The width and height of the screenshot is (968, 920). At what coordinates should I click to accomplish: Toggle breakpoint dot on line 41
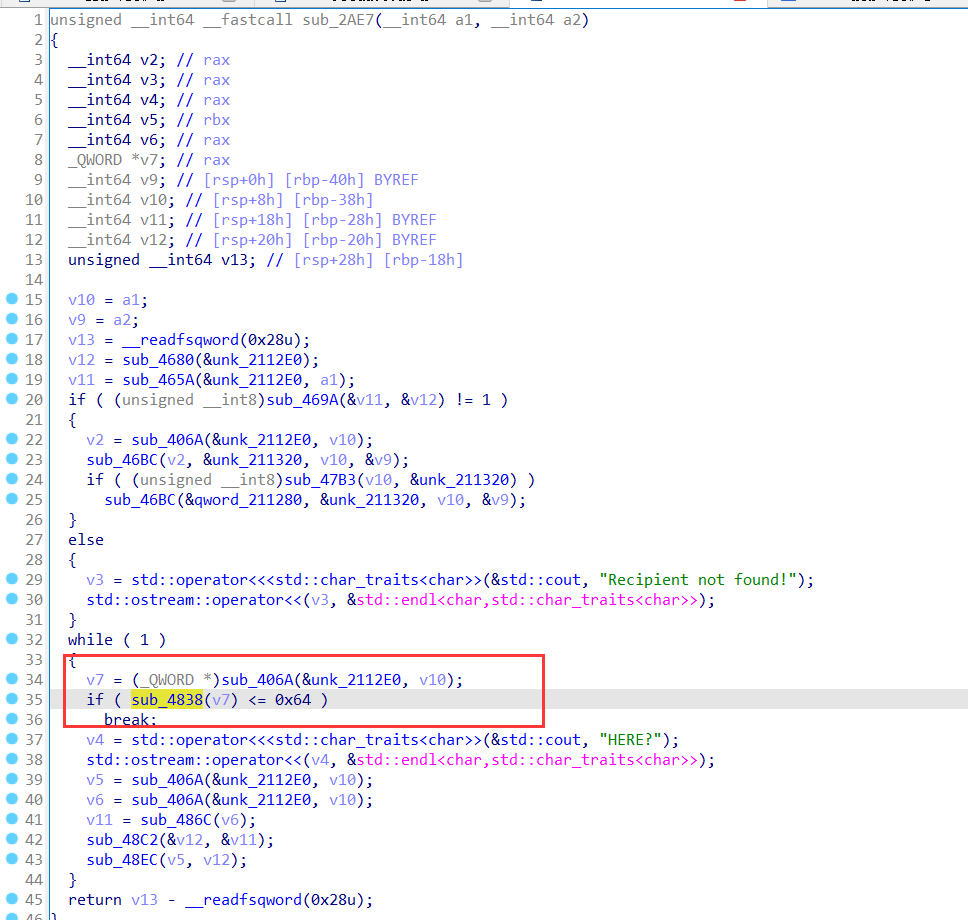12,819
